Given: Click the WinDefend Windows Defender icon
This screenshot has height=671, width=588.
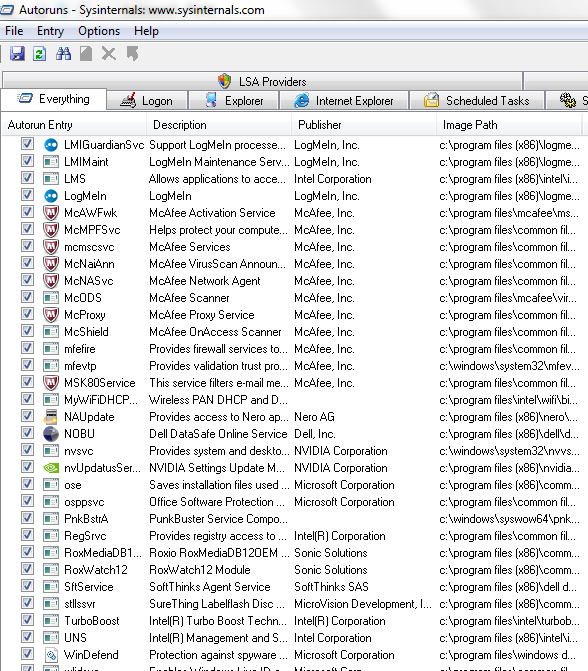Looking at the screenshot, I should click(x=51, y=655).
